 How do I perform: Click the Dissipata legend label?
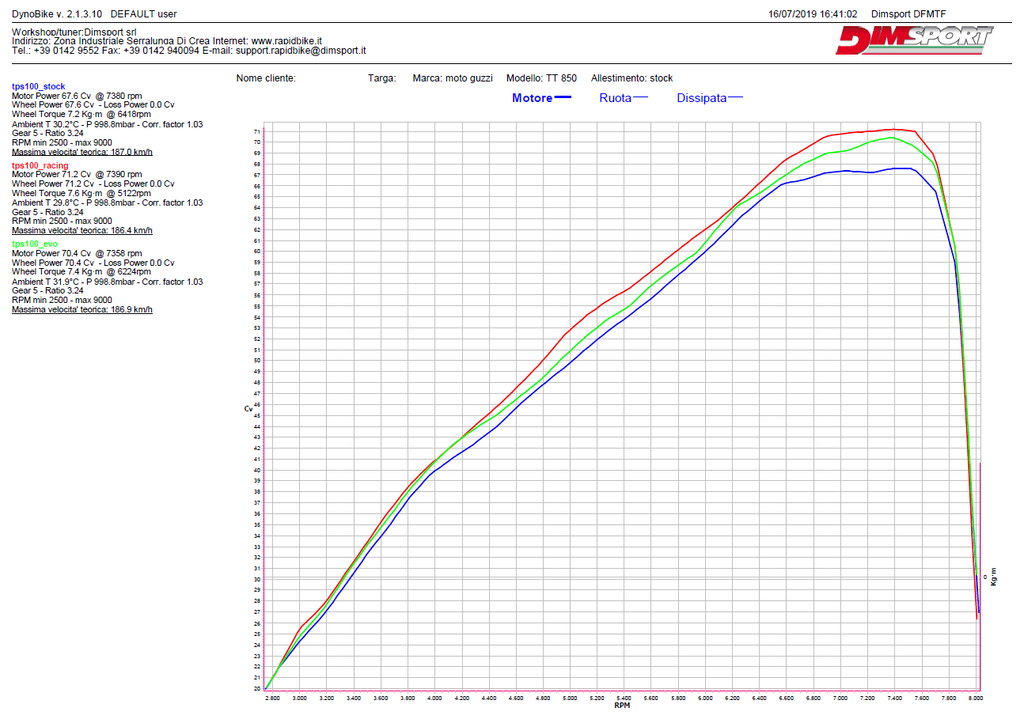(x=701, y=98)
